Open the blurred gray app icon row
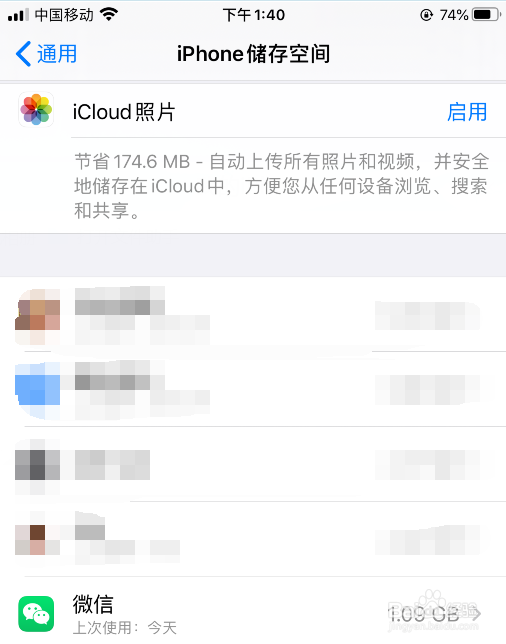The image size is (506, 644). pyautogui.click(x=253, y=465)
